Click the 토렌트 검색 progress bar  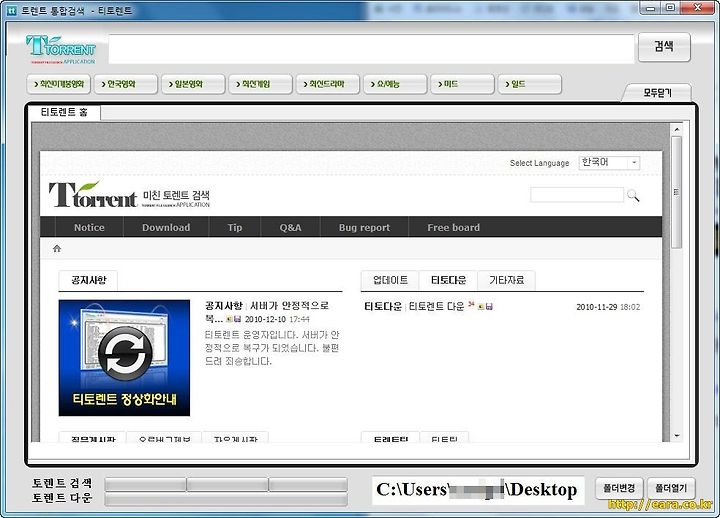click(226, 484)
